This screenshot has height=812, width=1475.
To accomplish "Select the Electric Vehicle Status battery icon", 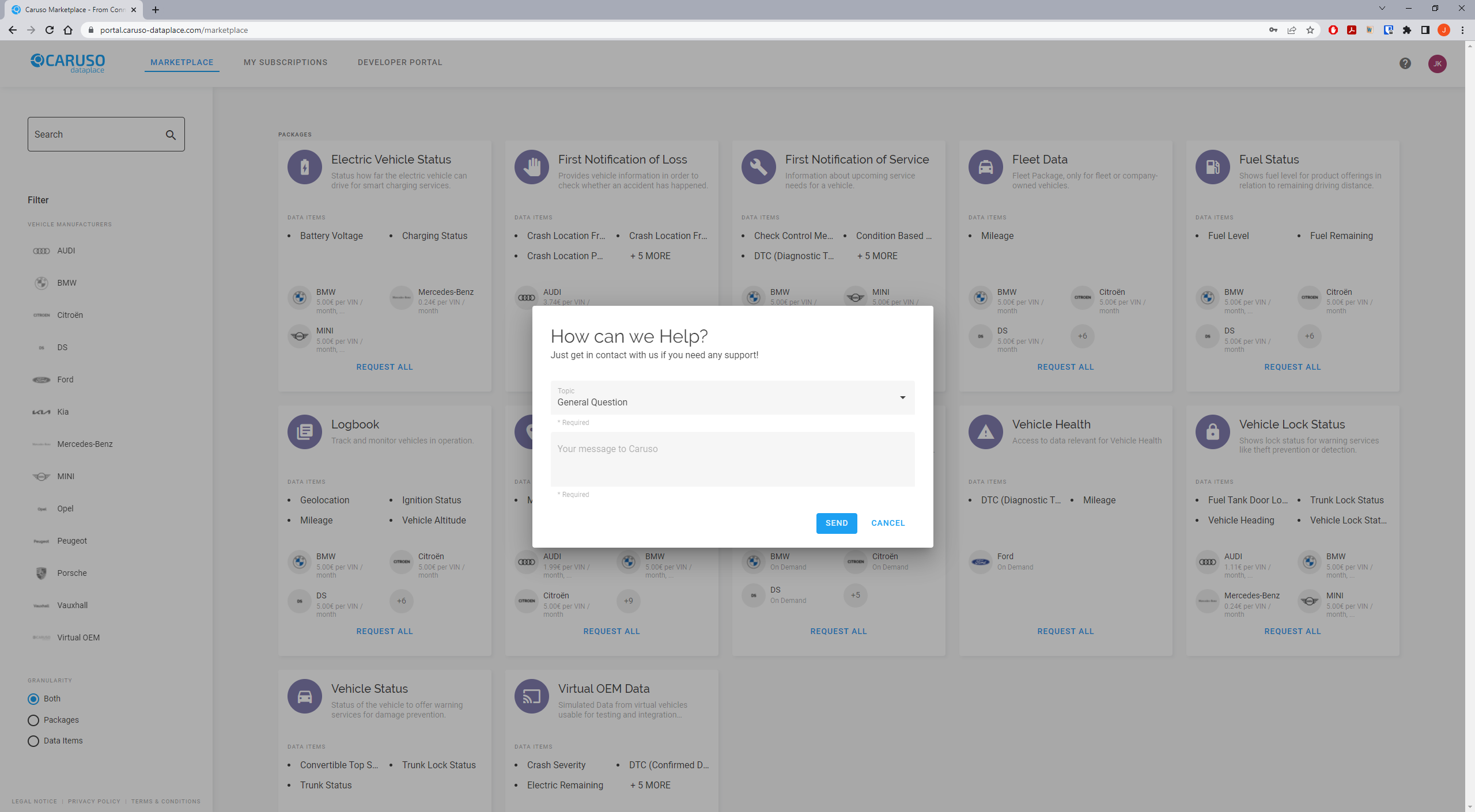I will pos(305,167).
